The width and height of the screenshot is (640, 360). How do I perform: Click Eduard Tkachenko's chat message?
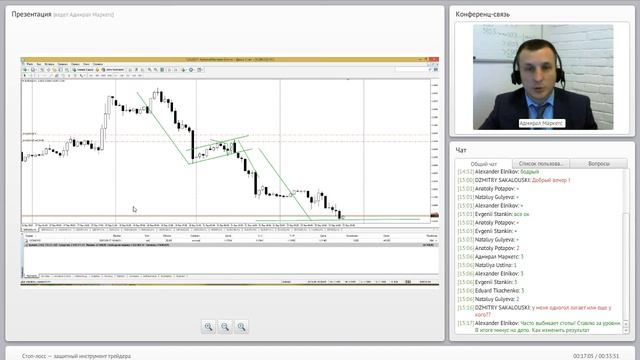click(491, 291)
